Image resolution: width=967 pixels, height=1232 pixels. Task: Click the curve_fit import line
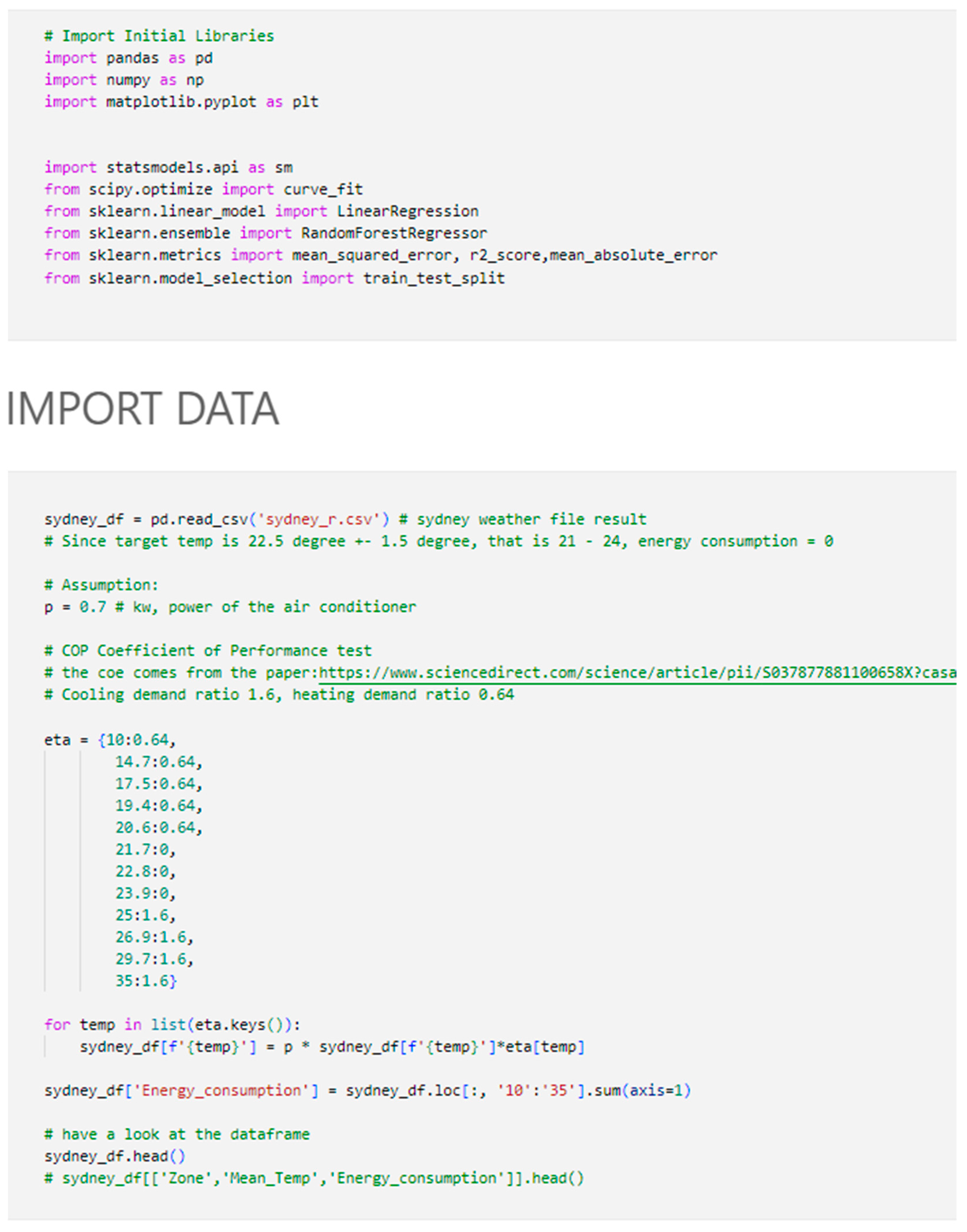204,189
